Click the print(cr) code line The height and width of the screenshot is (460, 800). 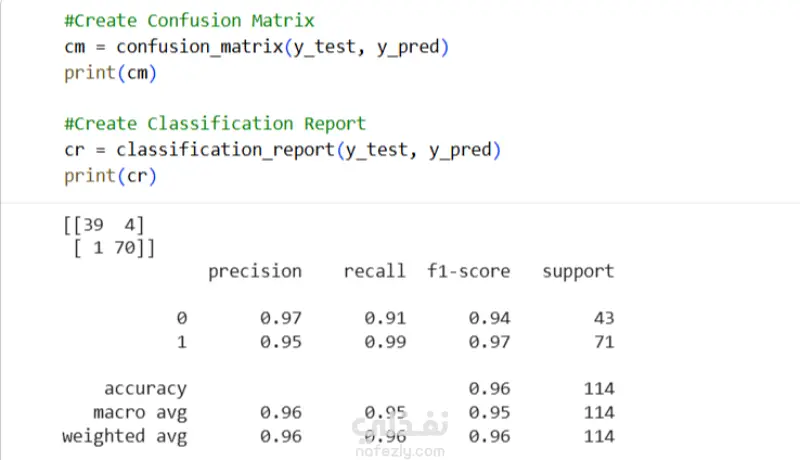[x=110, y=176]
